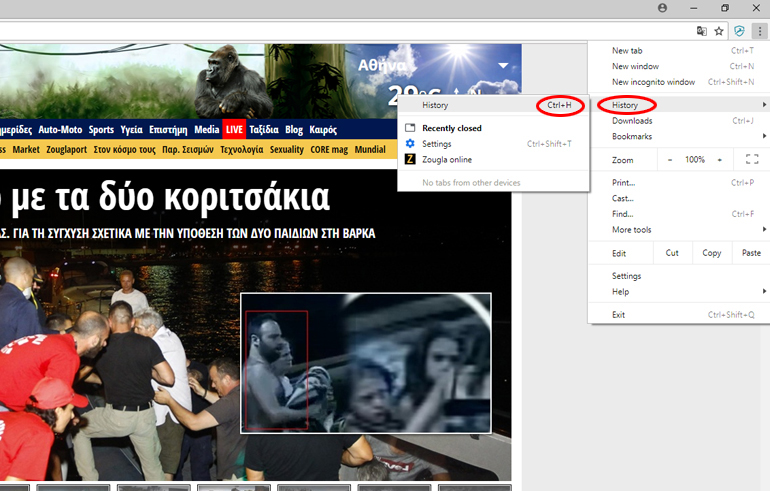Click the Copy button in Edit row
Viewport: 770px width, 491px height.
coord(711,253)
